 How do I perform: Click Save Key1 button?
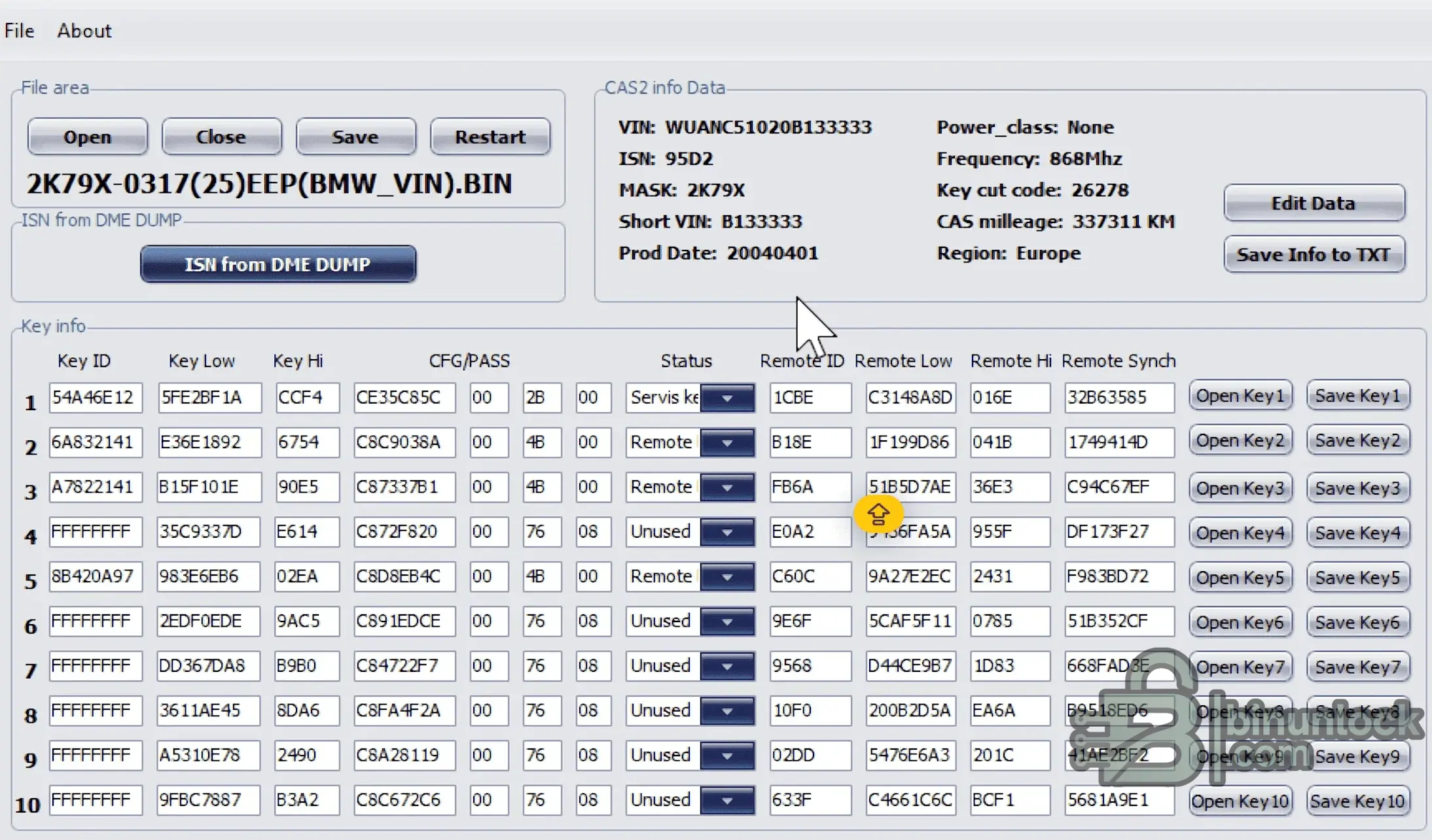click(x=1358, y=396)
